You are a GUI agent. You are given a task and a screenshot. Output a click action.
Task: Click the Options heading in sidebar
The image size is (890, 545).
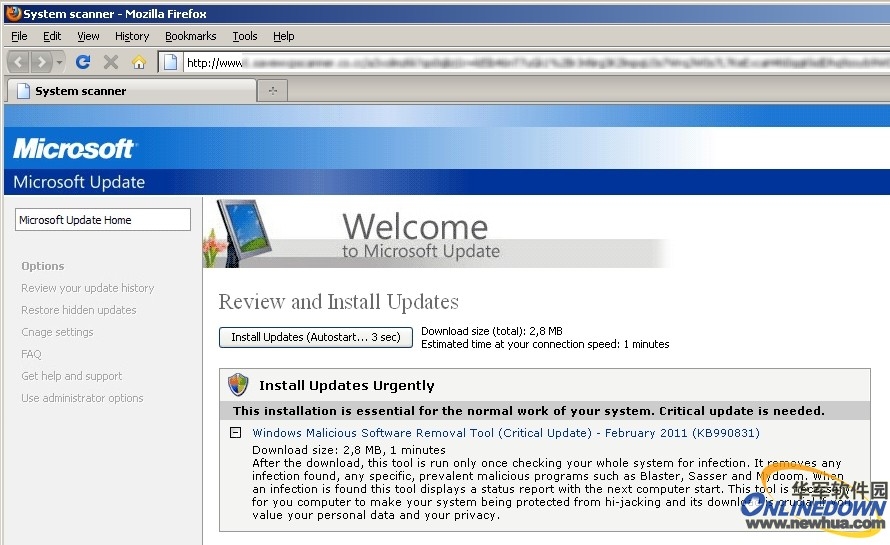click(x=43, y=266)
